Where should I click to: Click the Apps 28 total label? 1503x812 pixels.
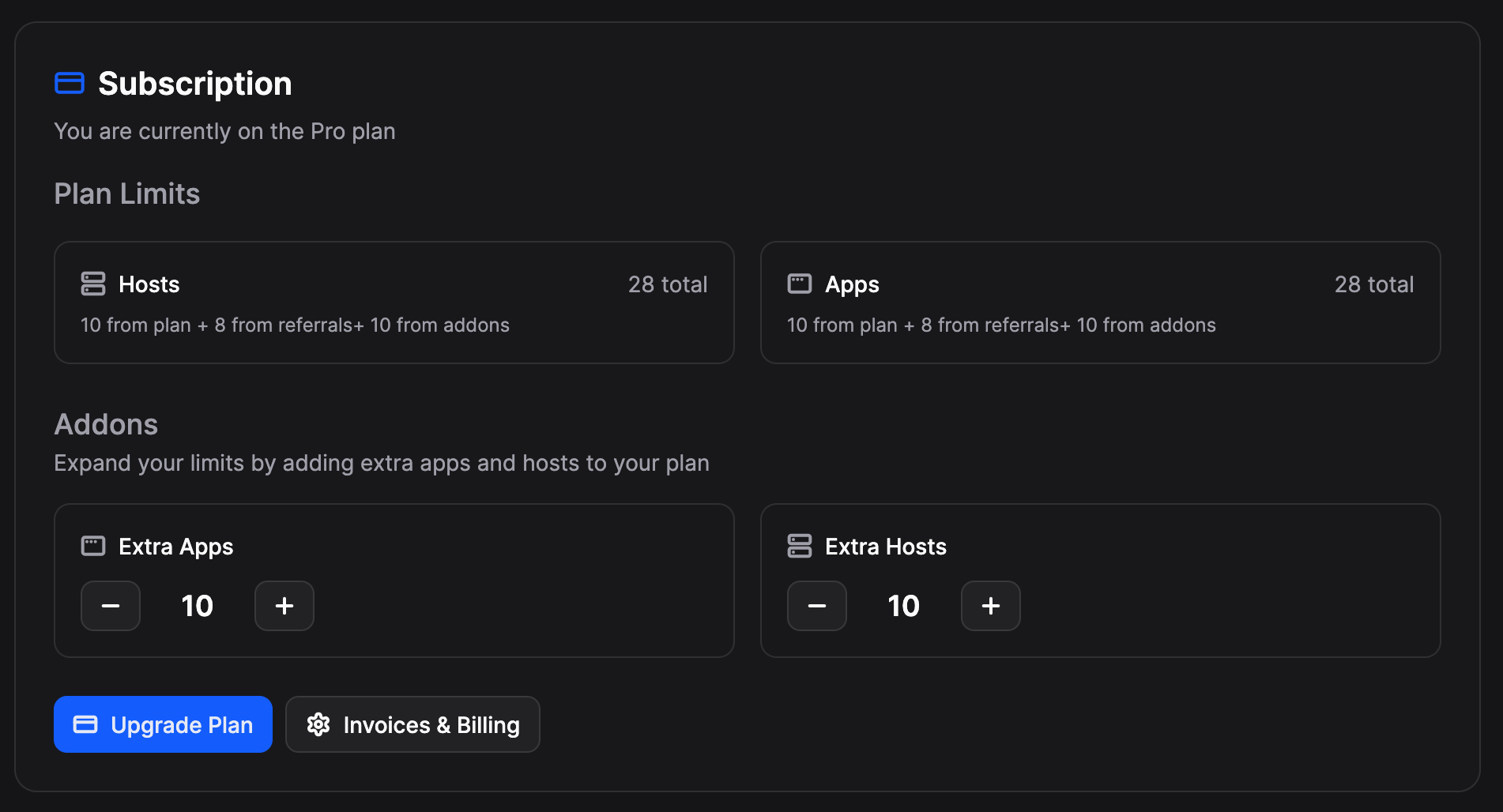pyautogui.click(x=1374, y=284)
